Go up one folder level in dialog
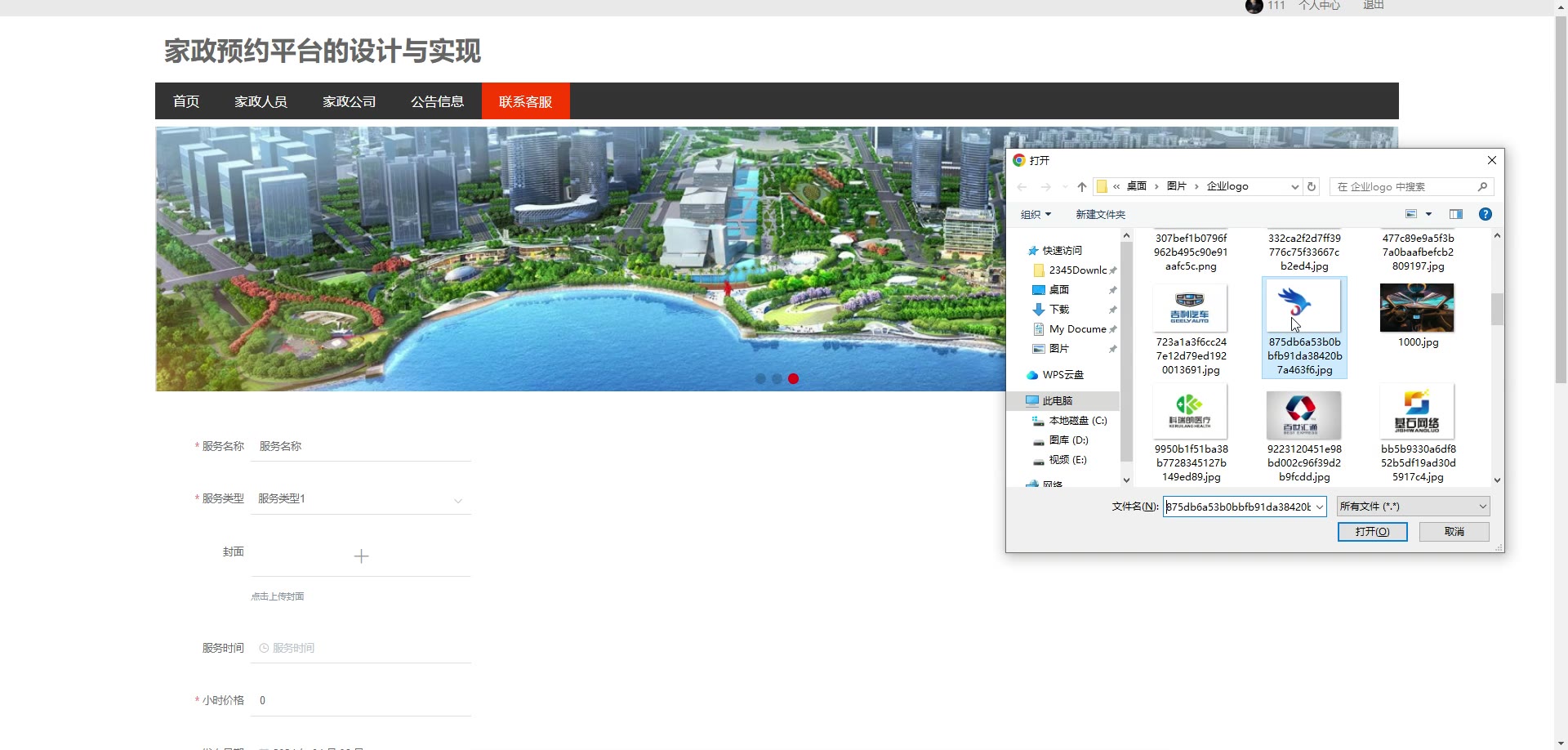Screen dimensions: 1568x750 (1082, 187)
